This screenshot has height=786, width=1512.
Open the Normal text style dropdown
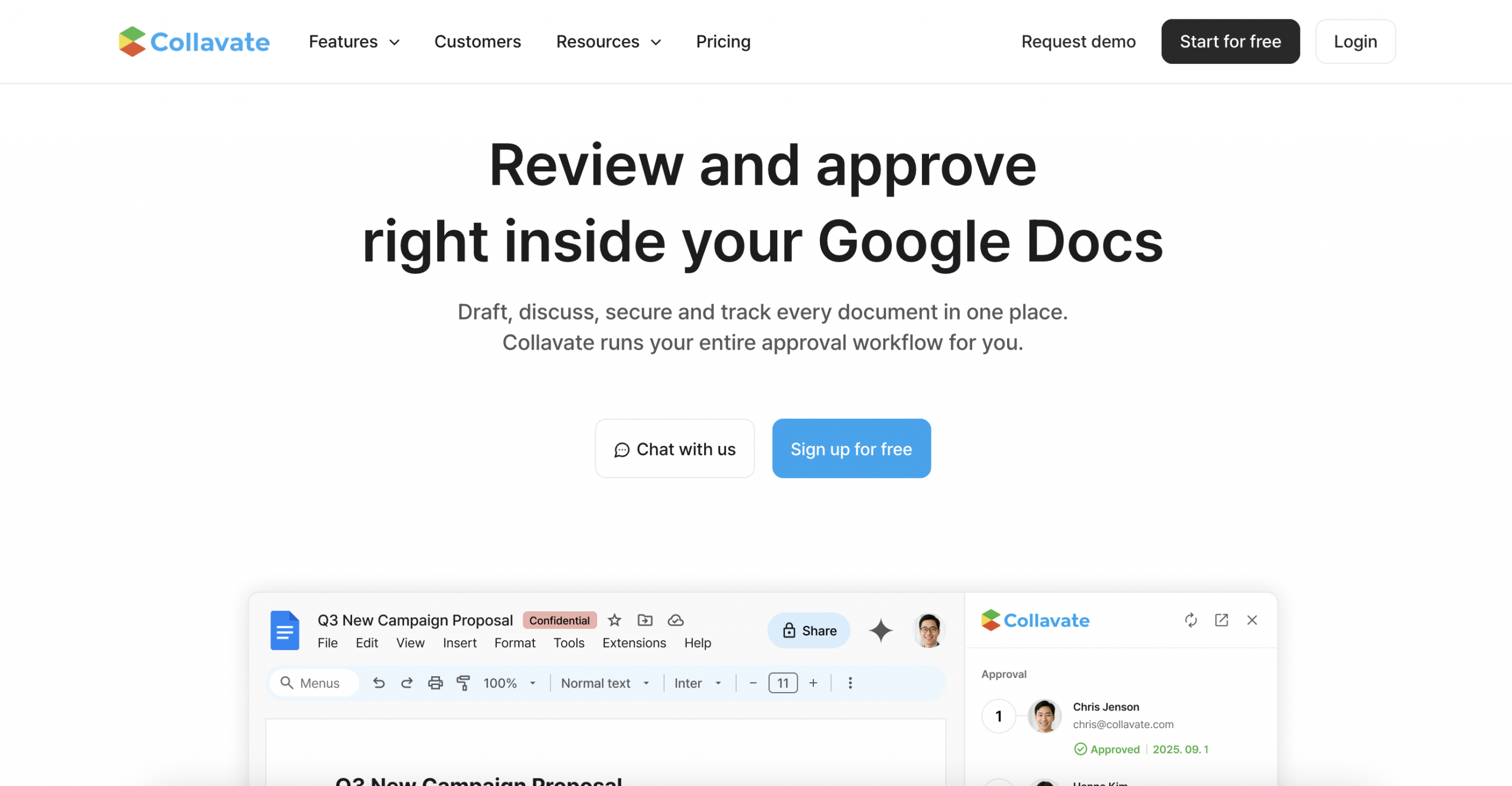(x=605, y=683)
